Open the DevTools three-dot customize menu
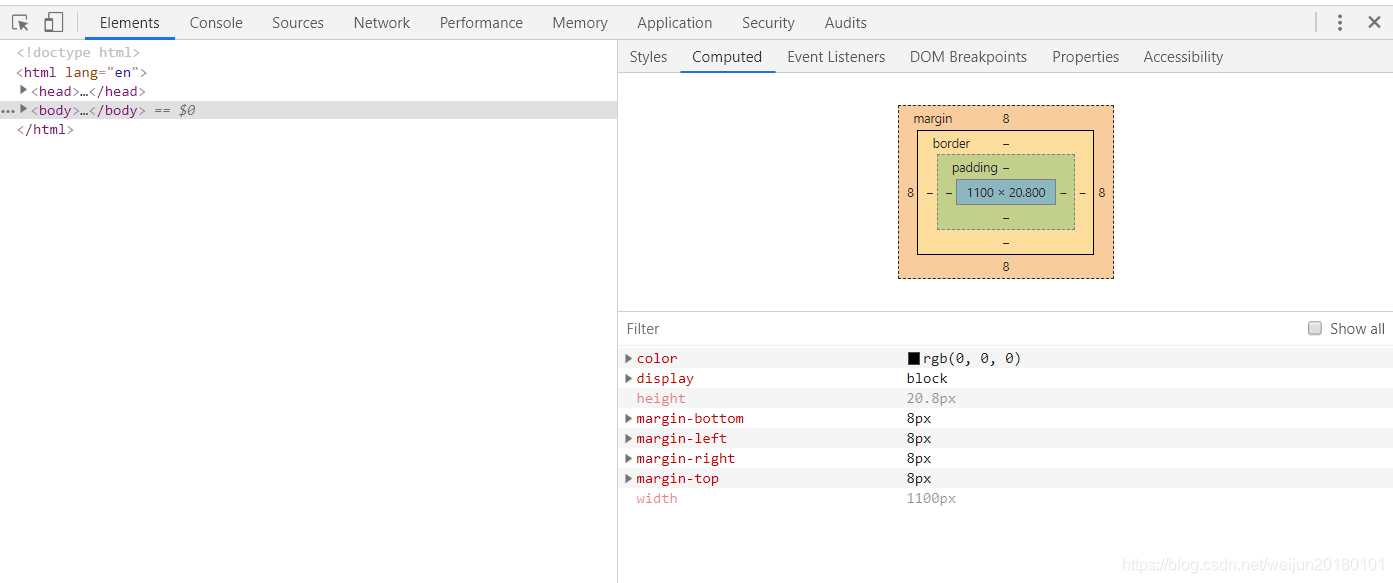 (x=1340, y=22)
